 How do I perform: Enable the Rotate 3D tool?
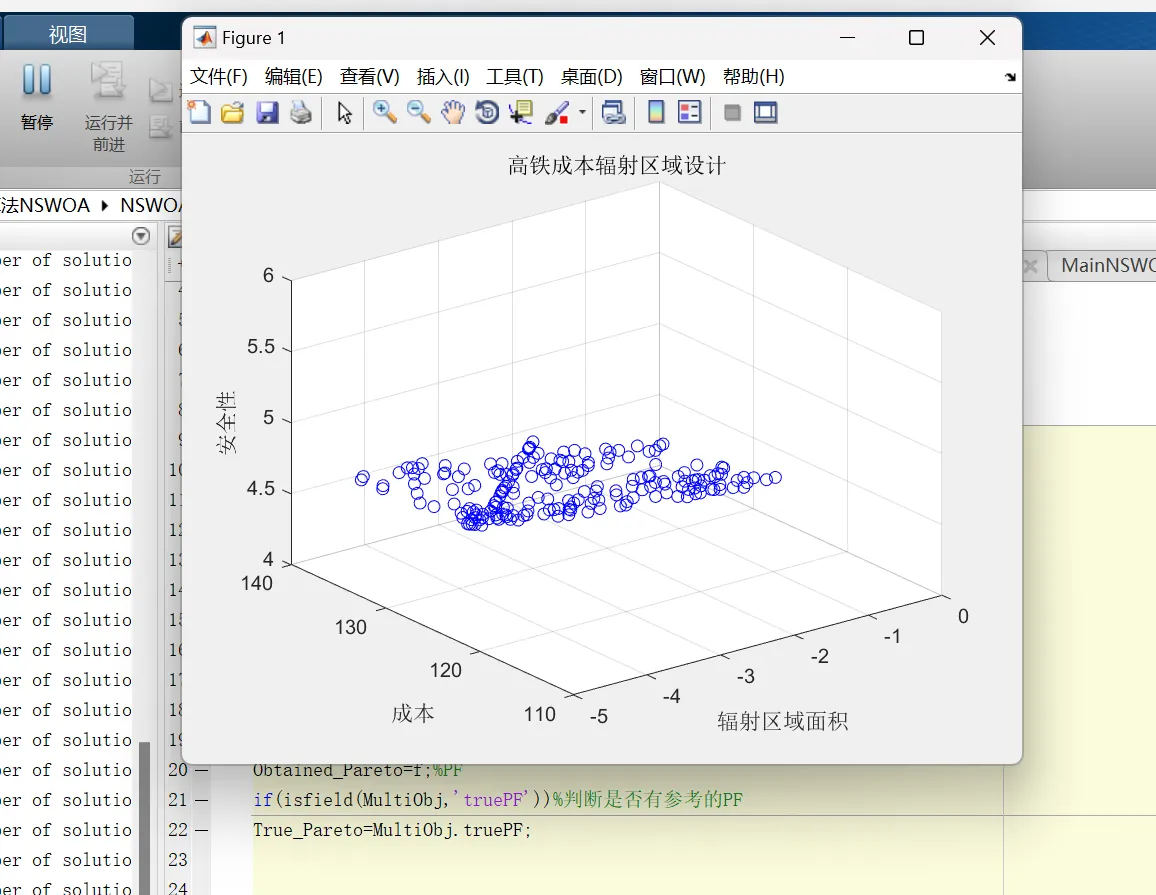487,113
